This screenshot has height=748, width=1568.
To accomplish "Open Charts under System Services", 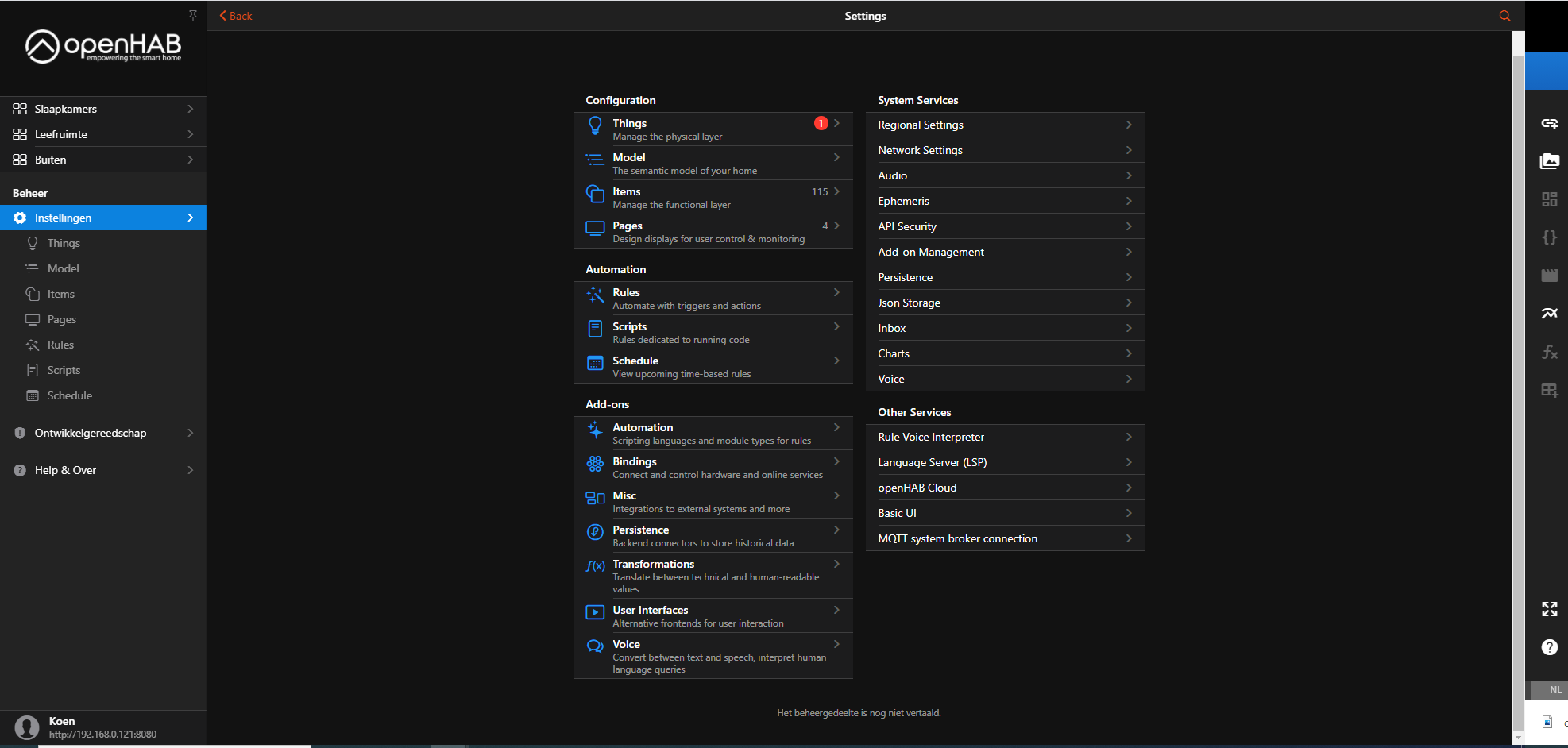I will pos(1005,353).
